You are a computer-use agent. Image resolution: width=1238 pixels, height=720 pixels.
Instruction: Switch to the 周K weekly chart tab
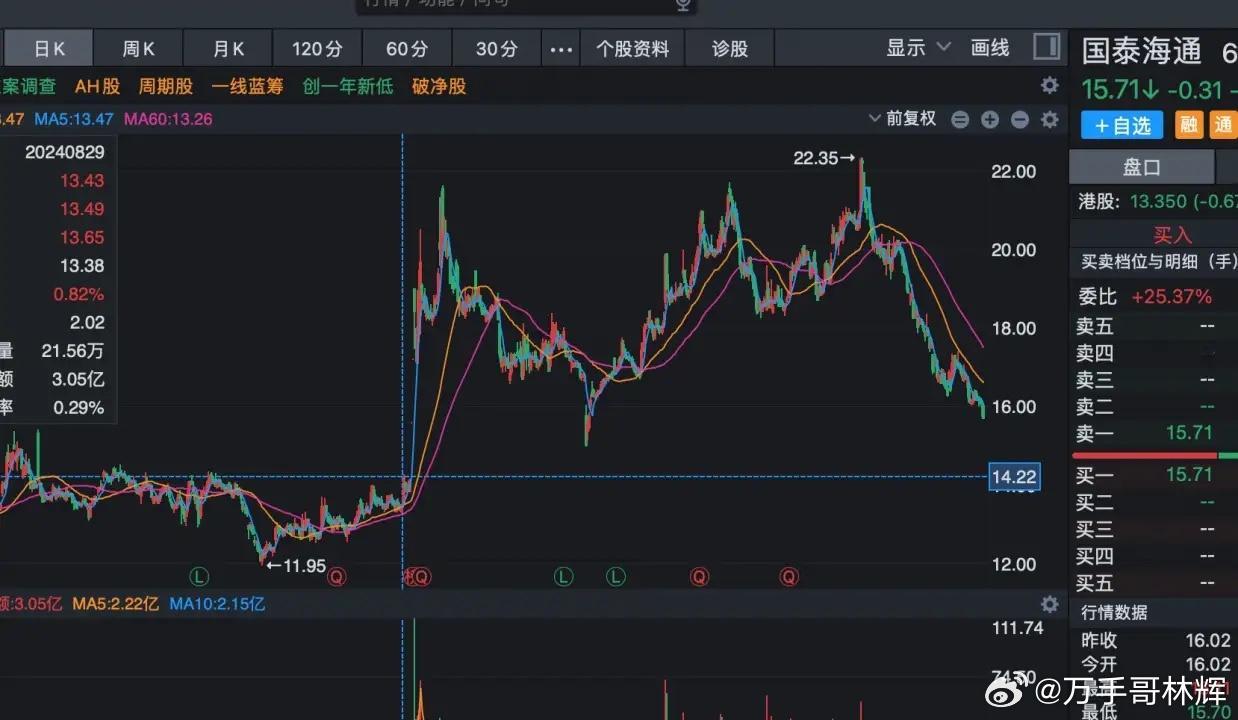(138, 48)
